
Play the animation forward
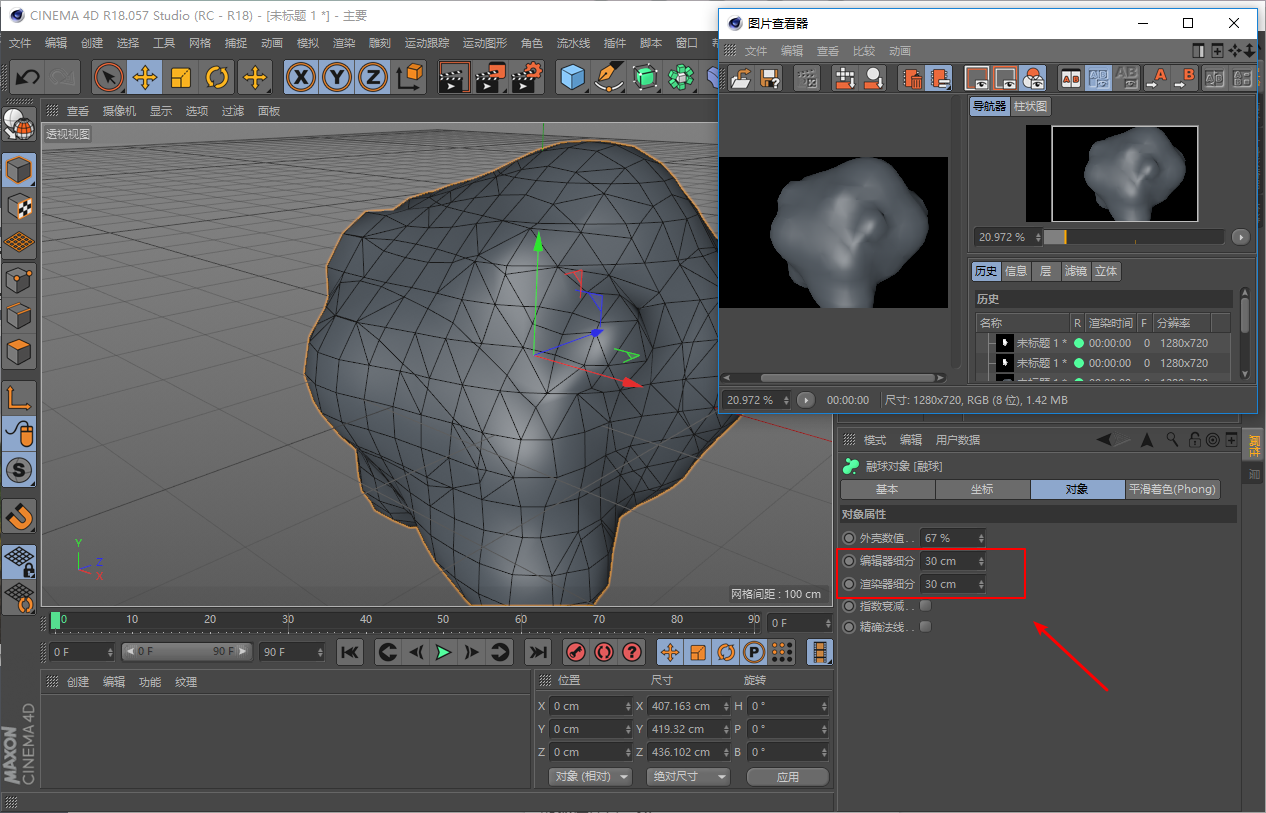click(443, 652)
